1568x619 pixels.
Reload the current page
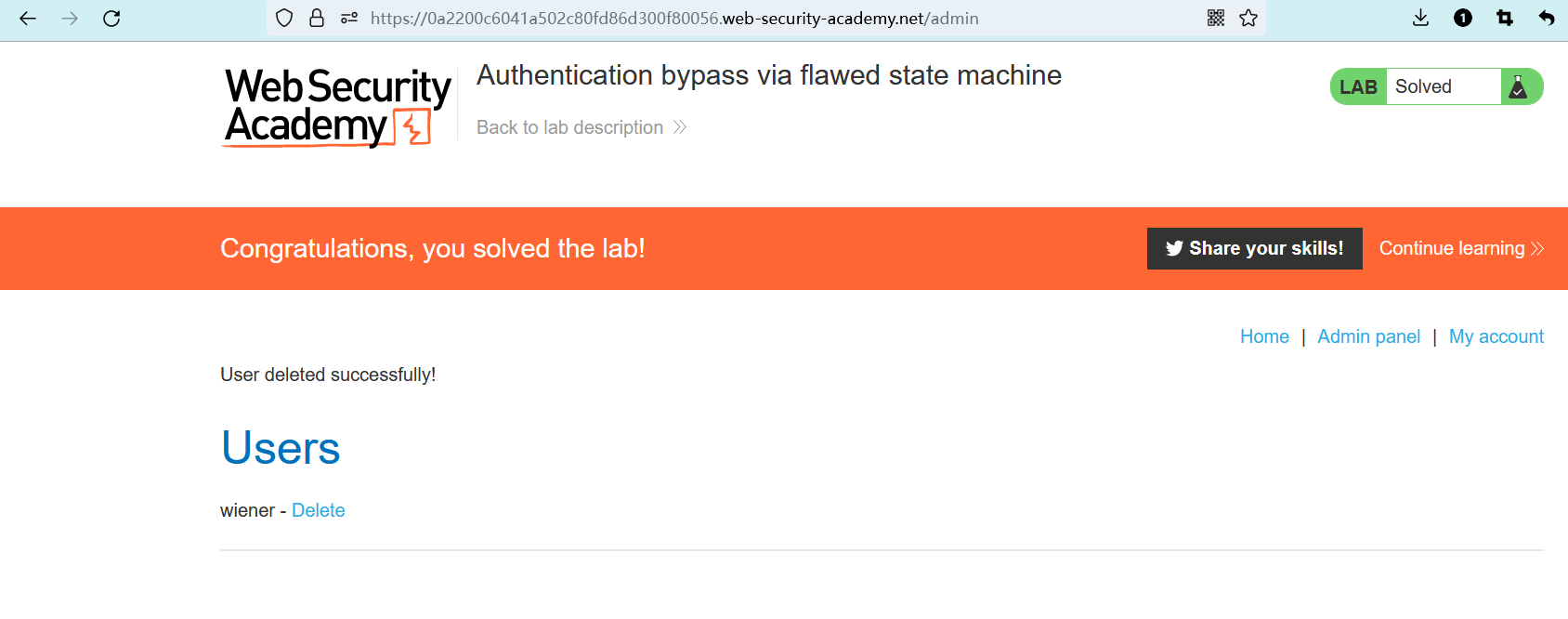click(111, 19)
